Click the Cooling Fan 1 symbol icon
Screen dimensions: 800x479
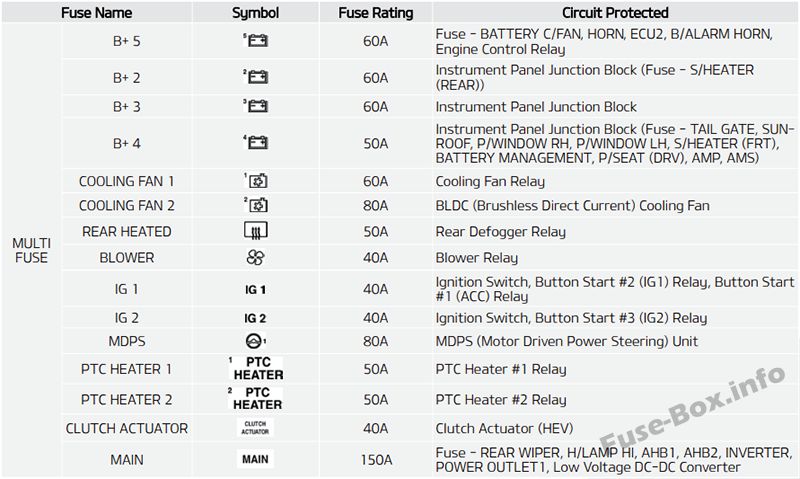tap(256, 181)
